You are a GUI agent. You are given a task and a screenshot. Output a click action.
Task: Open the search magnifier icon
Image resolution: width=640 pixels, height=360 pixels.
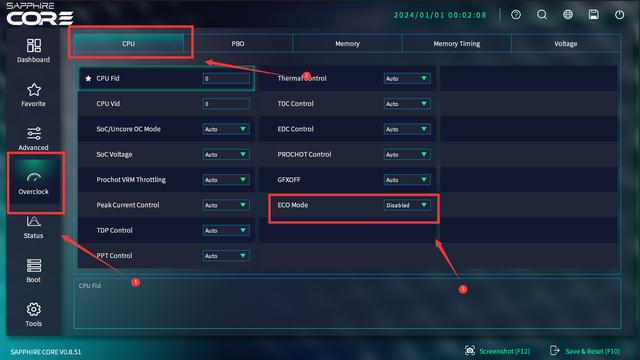click(542, 15)
